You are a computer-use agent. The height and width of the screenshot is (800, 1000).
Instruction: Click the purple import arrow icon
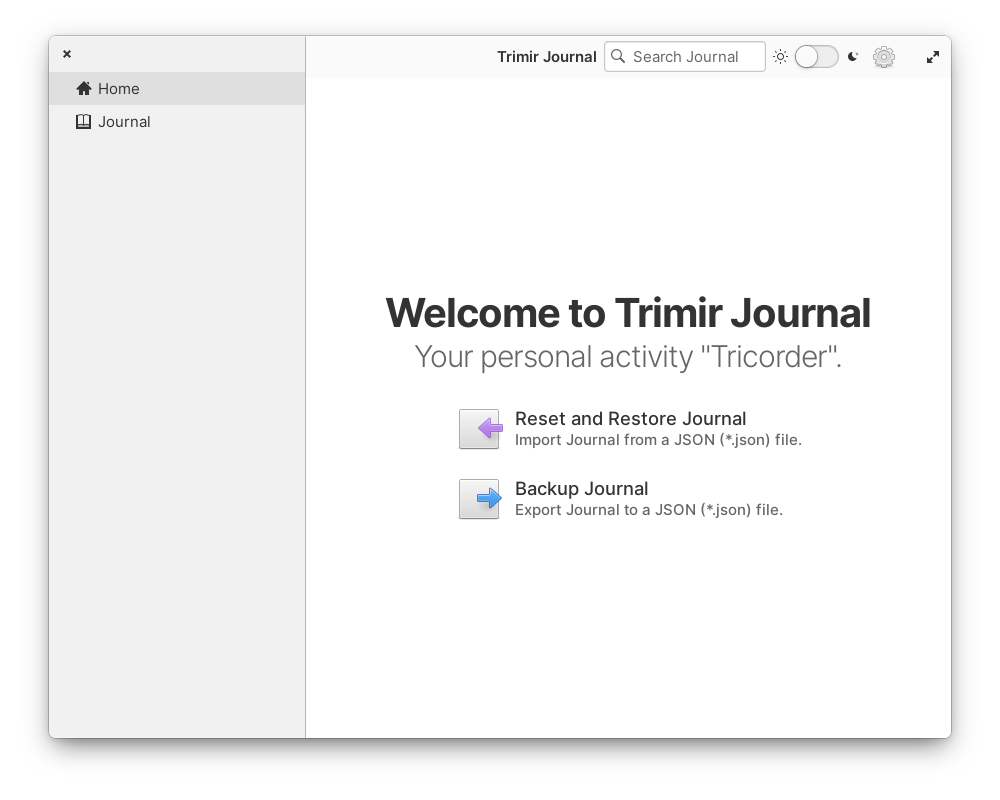coord(480,429)
